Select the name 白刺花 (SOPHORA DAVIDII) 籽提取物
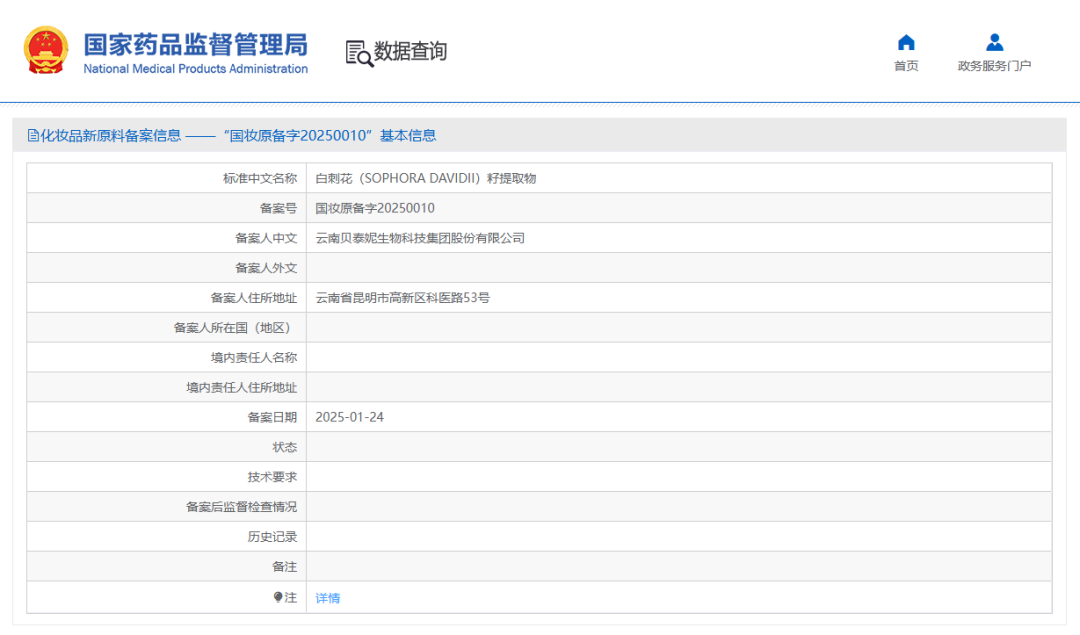Image resolution: width=1080 pixels, height=635 pixels. [x=426, y=178]
